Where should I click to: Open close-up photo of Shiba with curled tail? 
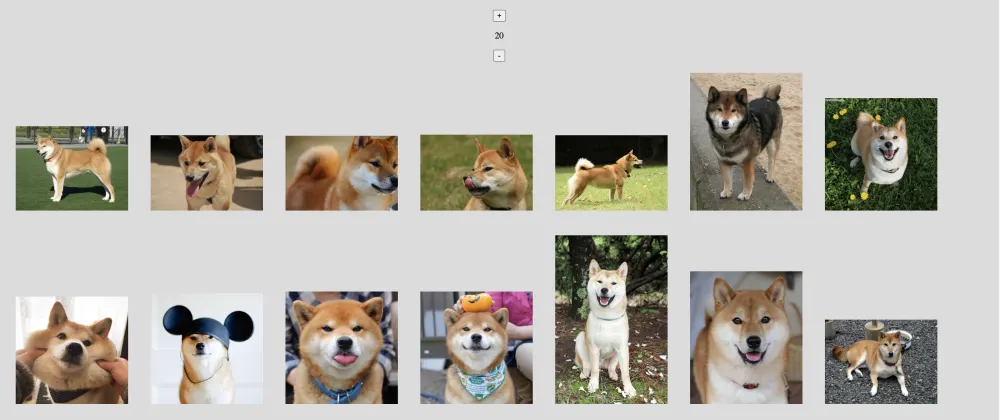pos(341,173)
